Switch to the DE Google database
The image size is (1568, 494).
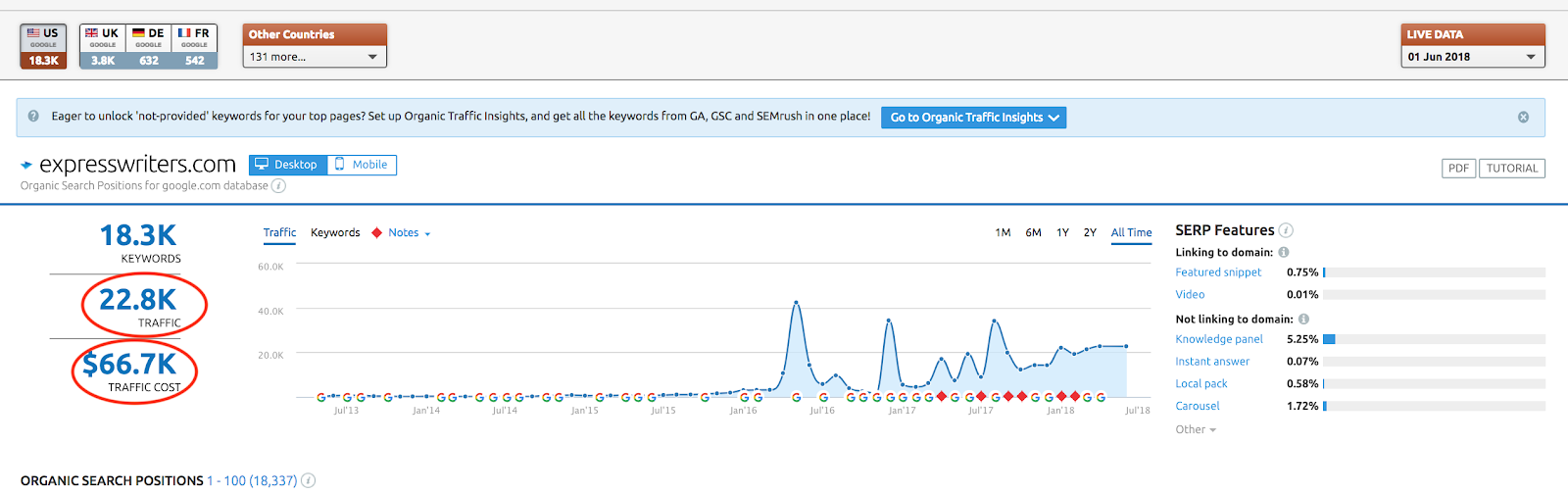(x=148, y=46)
